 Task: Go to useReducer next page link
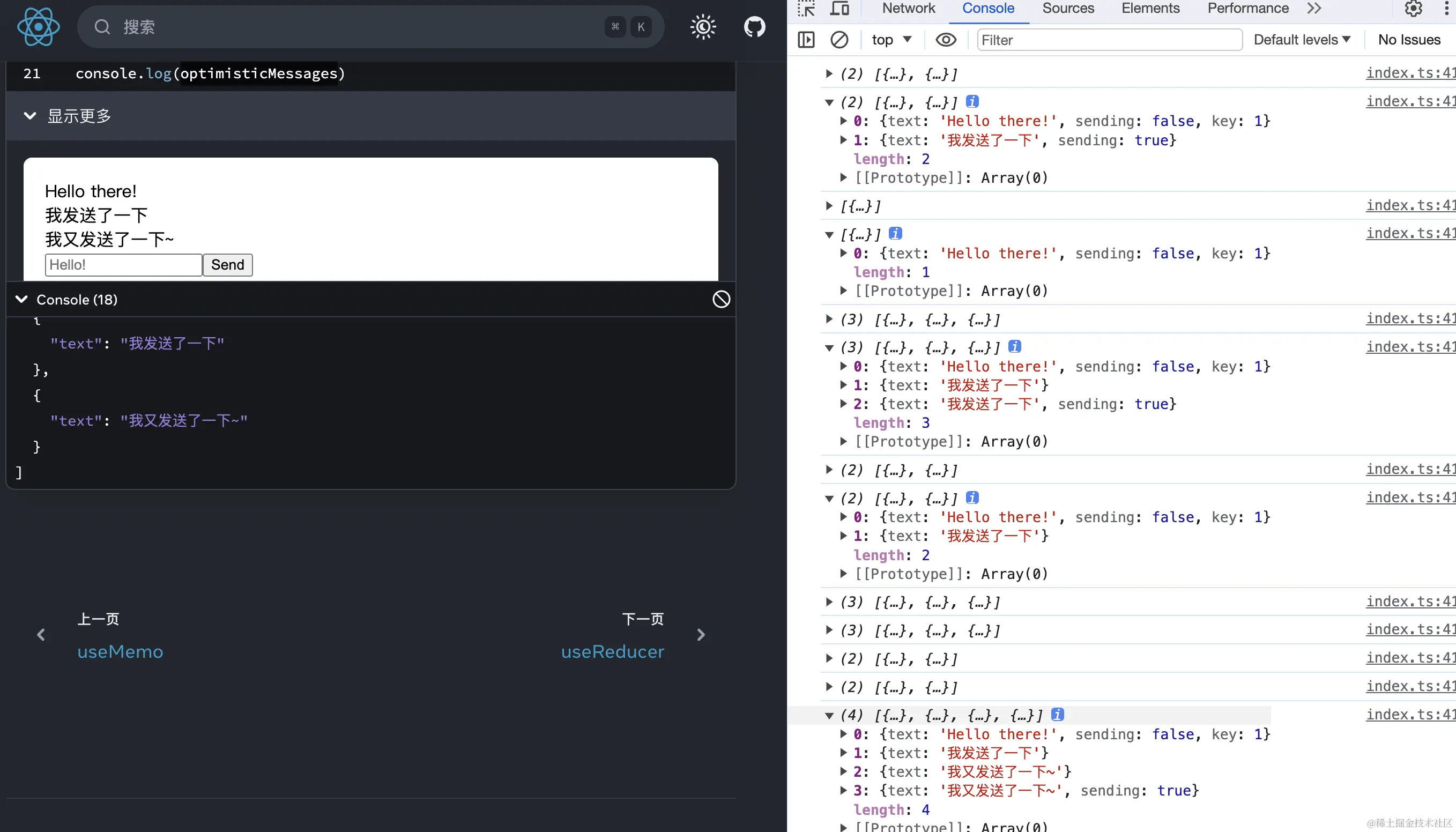coord(612,651)
